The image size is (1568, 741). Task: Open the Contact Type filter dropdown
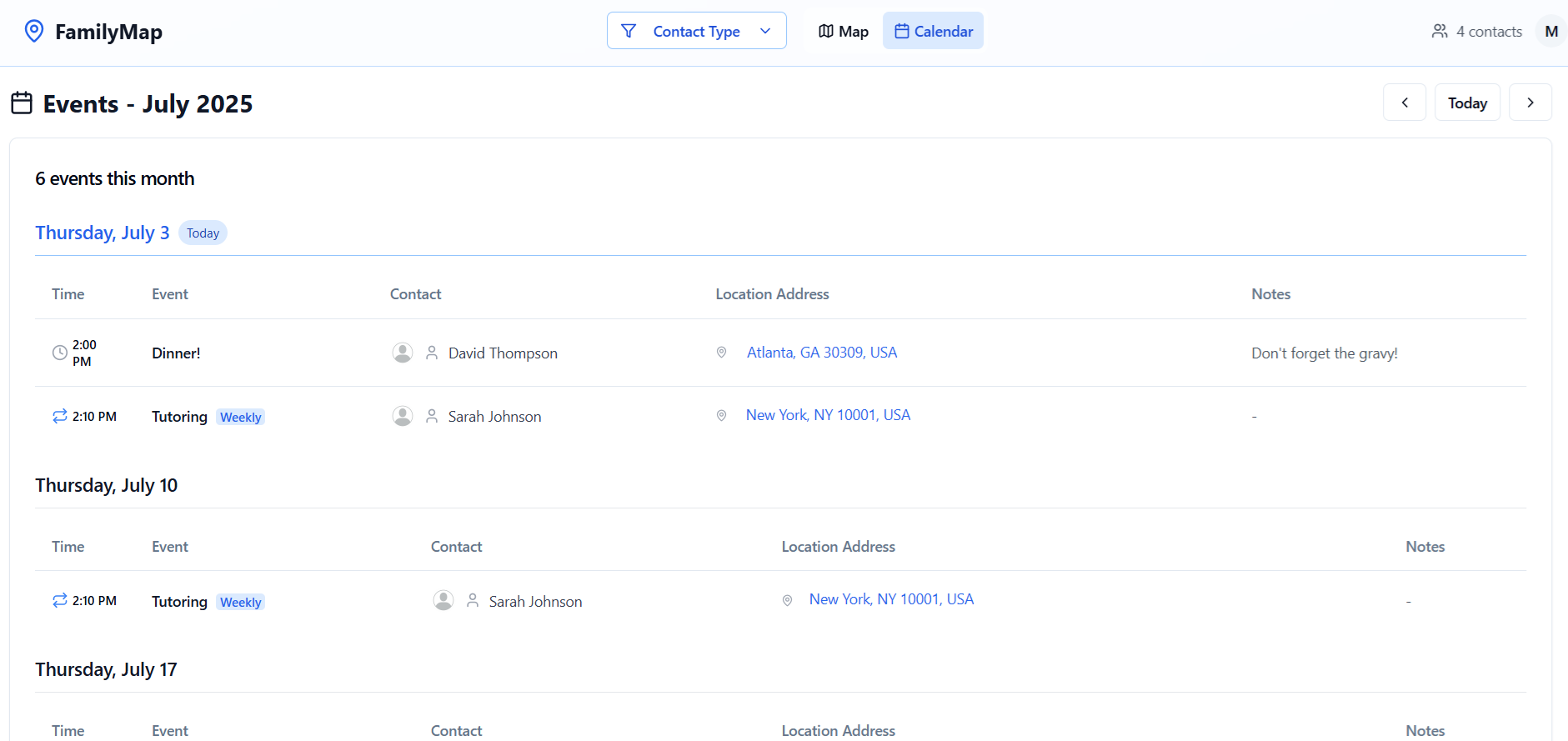[x=696, y=31]
